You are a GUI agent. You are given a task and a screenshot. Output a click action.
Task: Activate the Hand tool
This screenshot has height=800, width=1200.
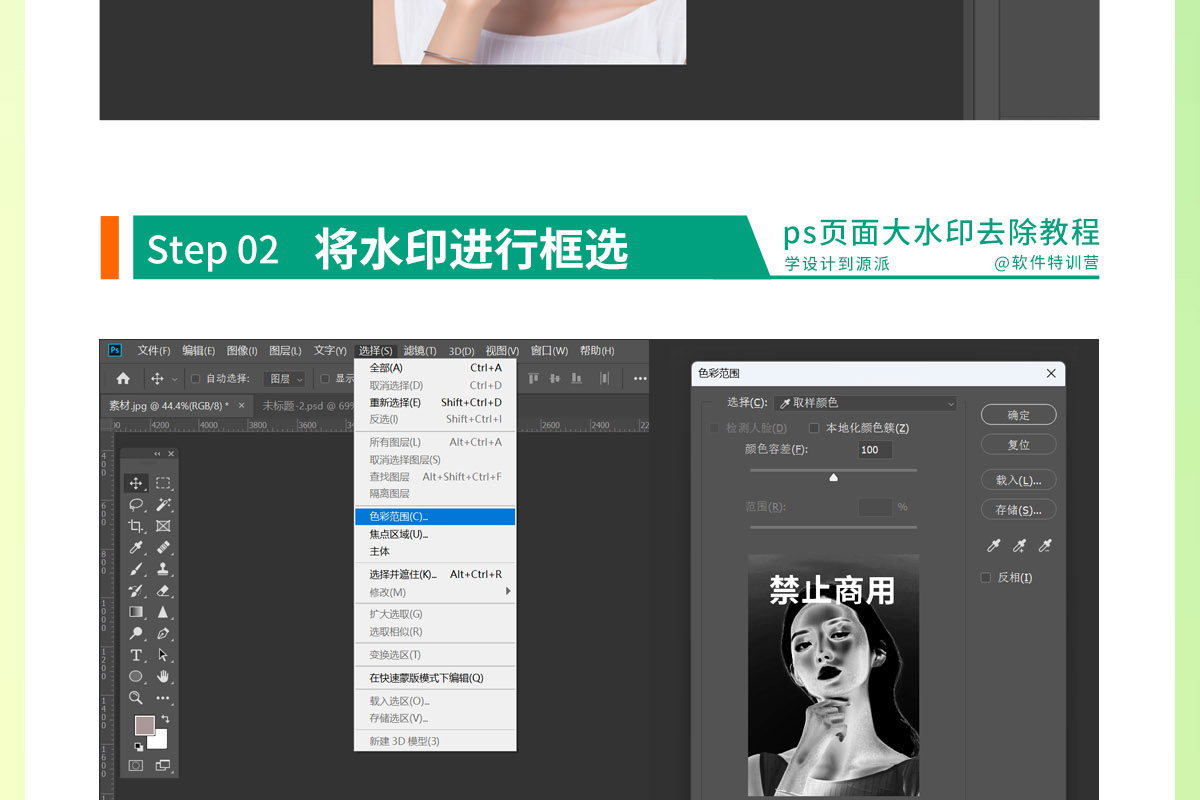coord(163,677)
